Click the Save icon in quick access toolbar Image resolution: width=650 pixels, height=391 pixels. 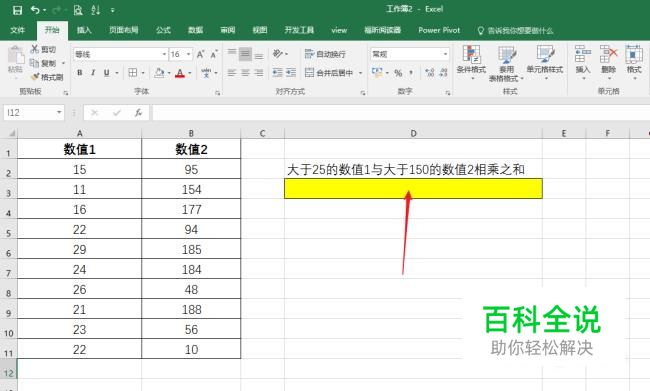(x=17, y=10)
